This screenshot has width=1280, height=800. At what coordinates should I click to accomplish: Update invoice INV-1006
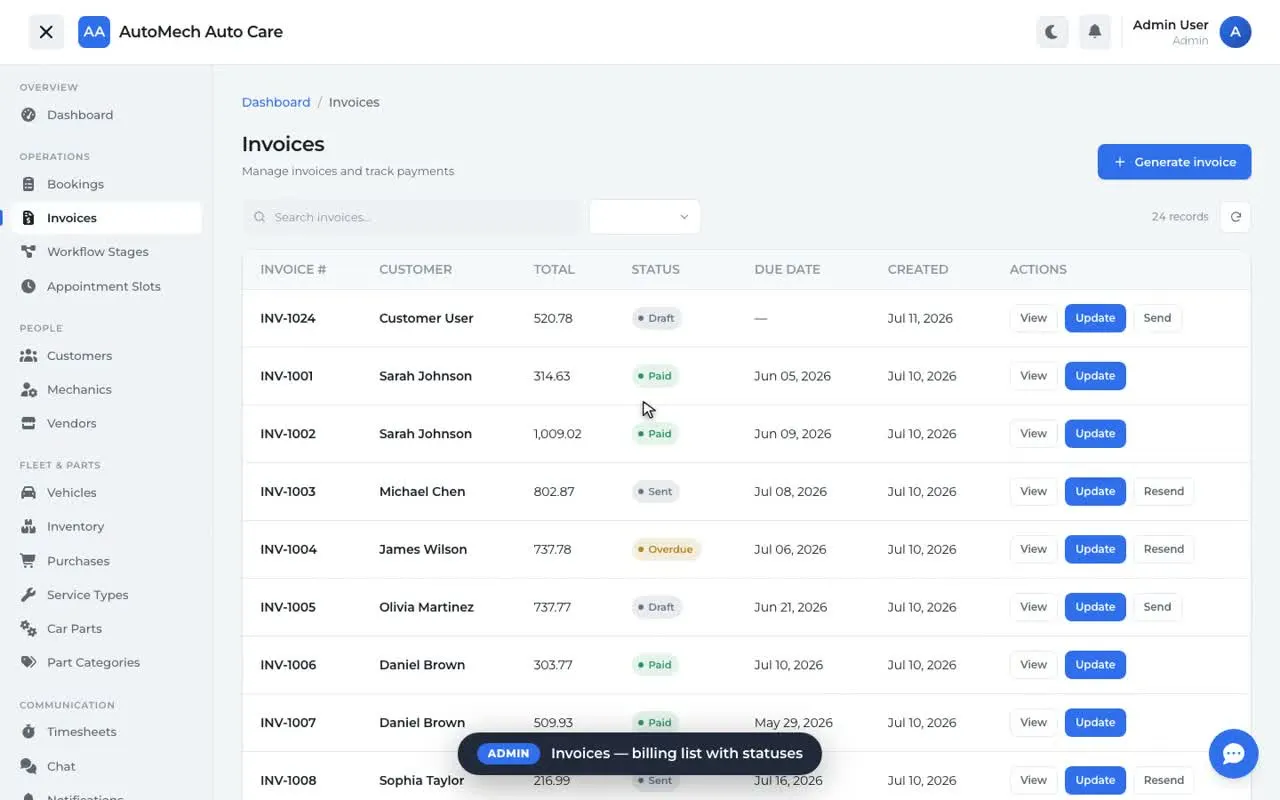tap(1095, 665)
